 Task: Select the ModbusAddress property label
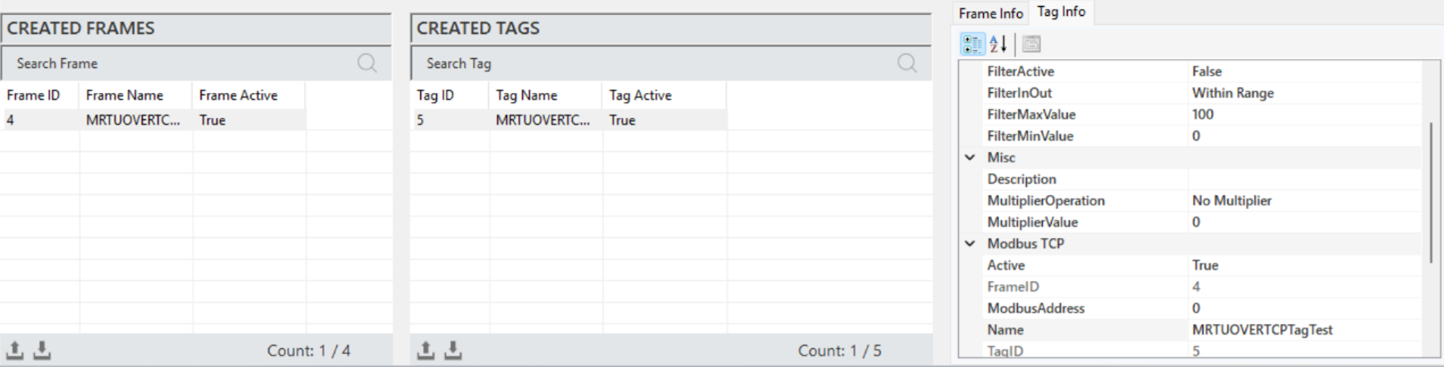[1036, 309]
